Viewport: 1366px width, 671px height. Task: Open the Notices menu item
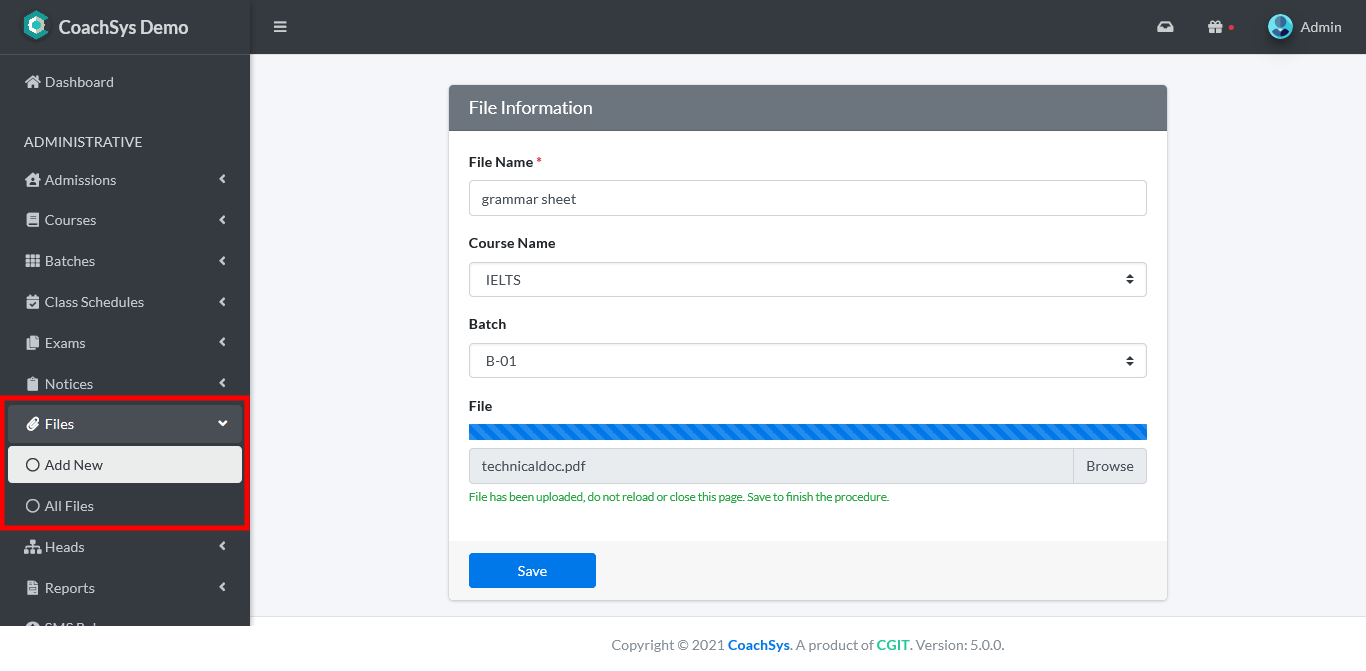tap(69, 384)
